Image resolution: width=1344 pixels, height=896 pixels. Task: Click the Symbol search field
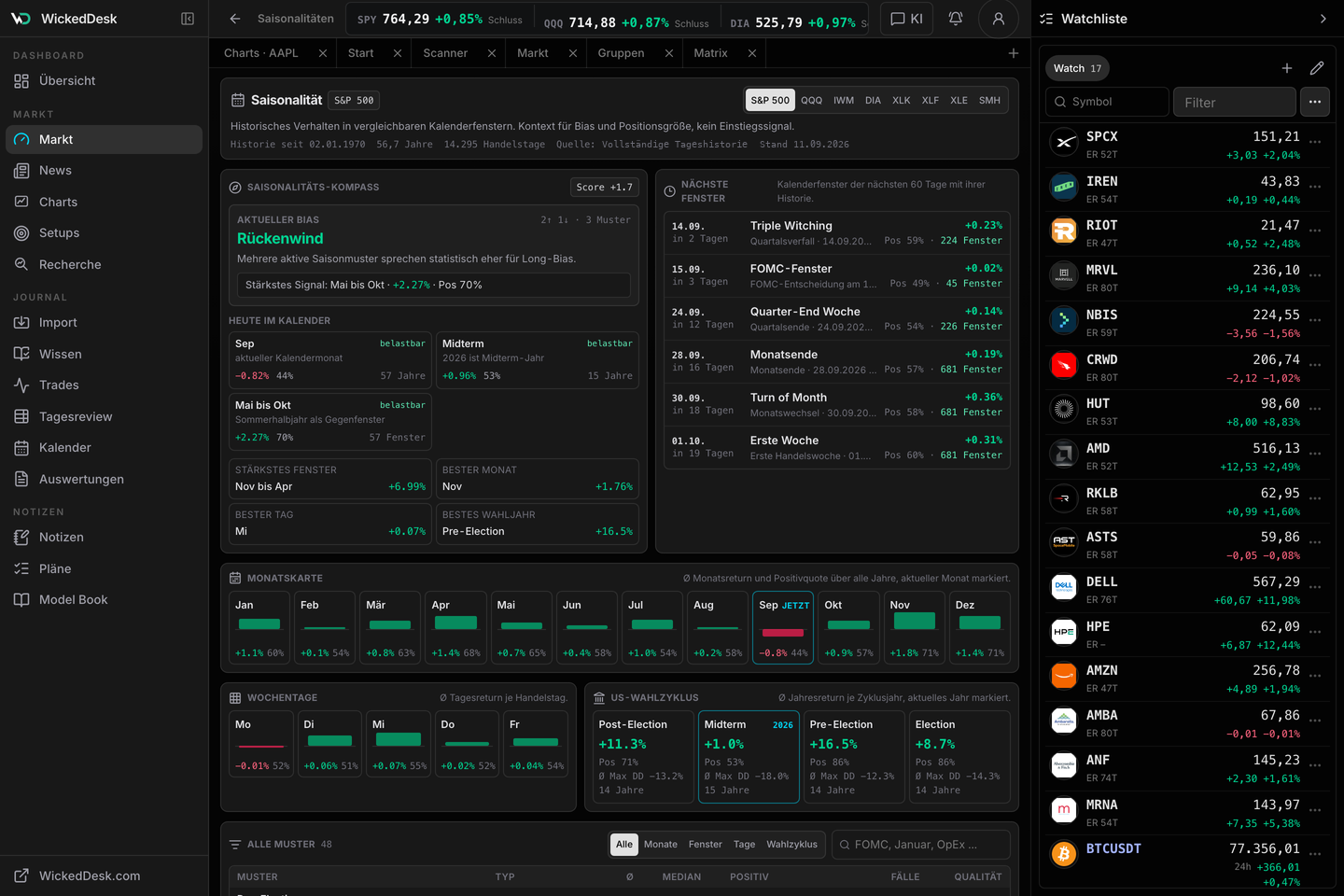[1107, 102]
